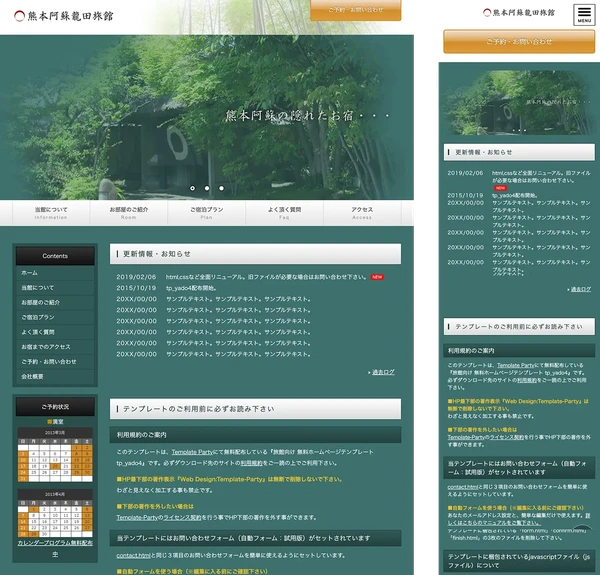Open the お部屋のご紹介 Room nav tab
The width and height of the screenshot is (600, 575).
tap(129, 212)
